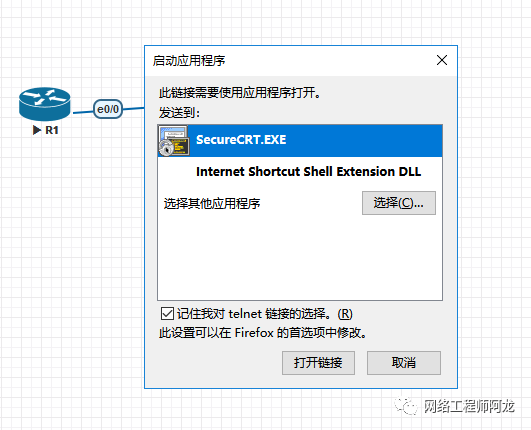Open the 选择(C)... application chooser
The width and height of the screenshot is (531, 430).
pos(399,203)
